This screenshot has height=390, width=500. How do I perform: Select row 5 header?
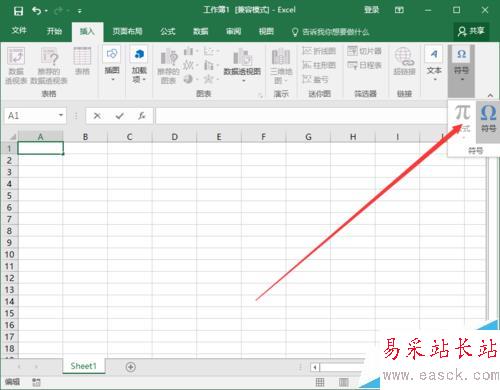[9, 196]
